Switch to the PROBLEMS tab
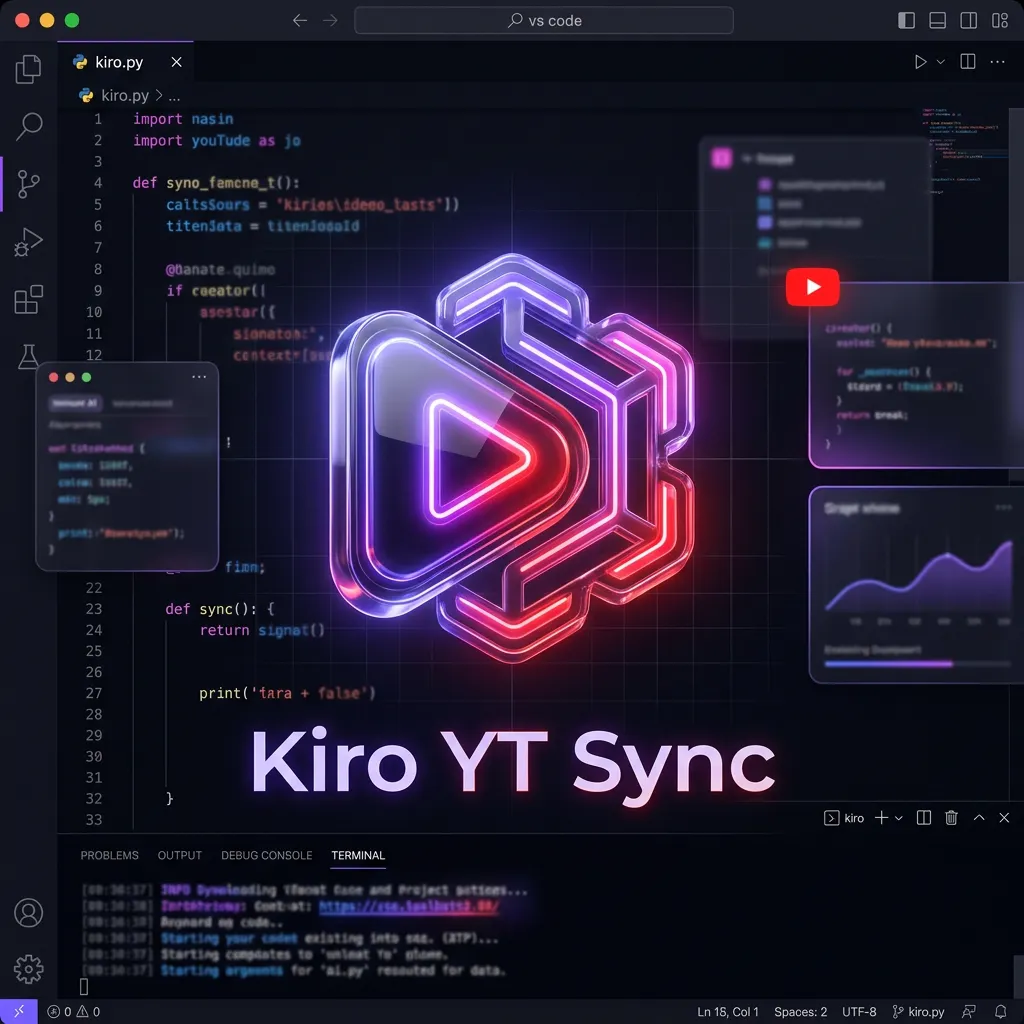Image resolution: width=1024 pixels, height=1024 pixels. 109,856
